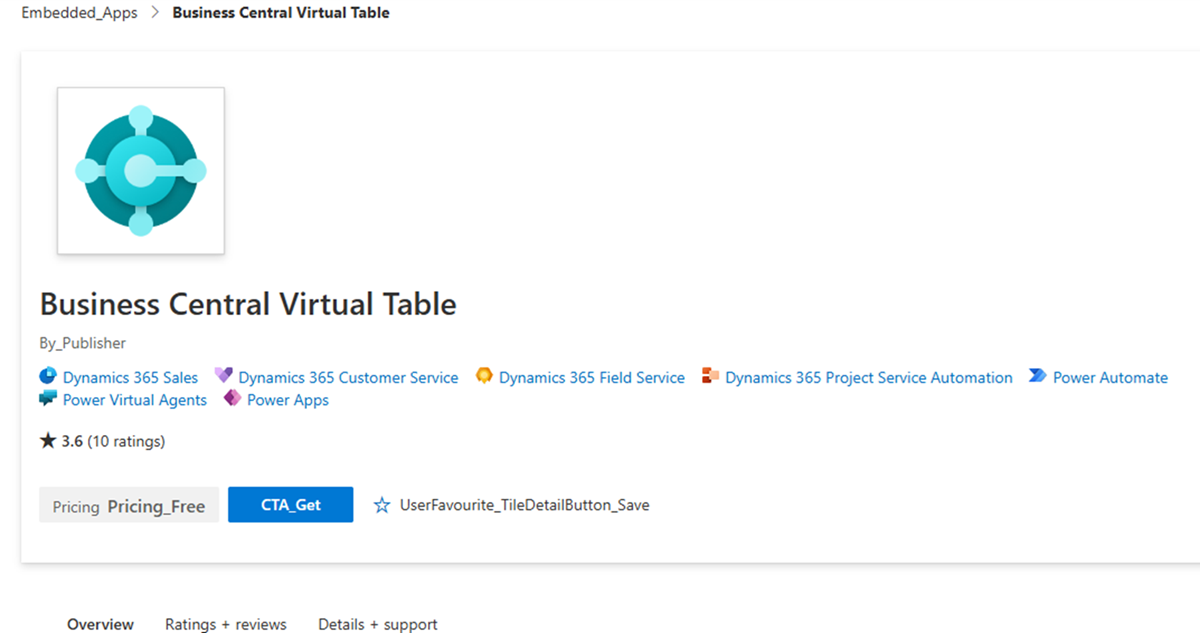This screenshot has width=1200, height=633.
Task: Open the 3.6 (10 ratings) link
Action: click(112, 441)
